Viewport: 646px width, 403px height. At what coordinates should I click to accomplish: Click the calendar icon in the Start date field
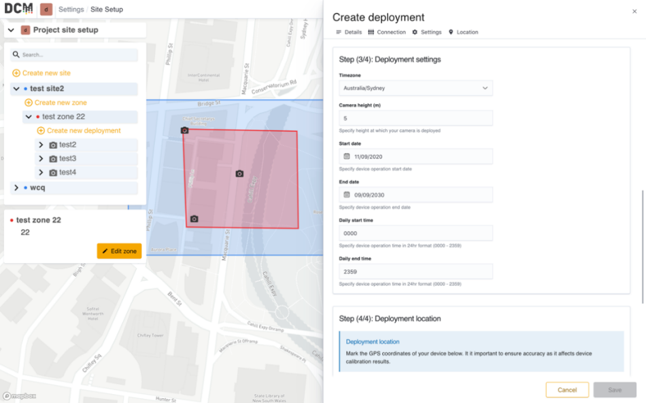click(347, 156)
